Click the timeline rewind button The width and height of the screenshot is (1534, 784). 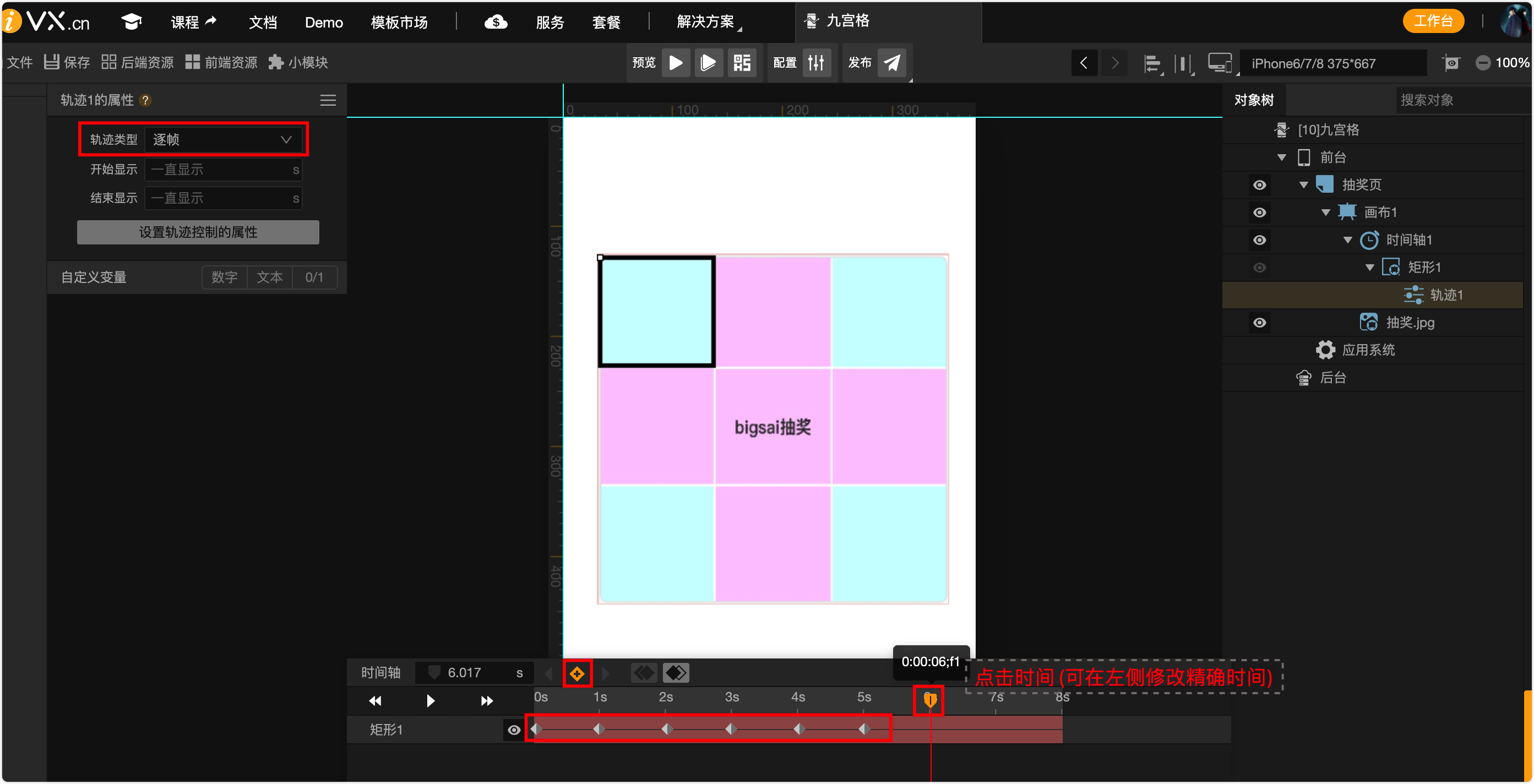click(x=375, y=701)
